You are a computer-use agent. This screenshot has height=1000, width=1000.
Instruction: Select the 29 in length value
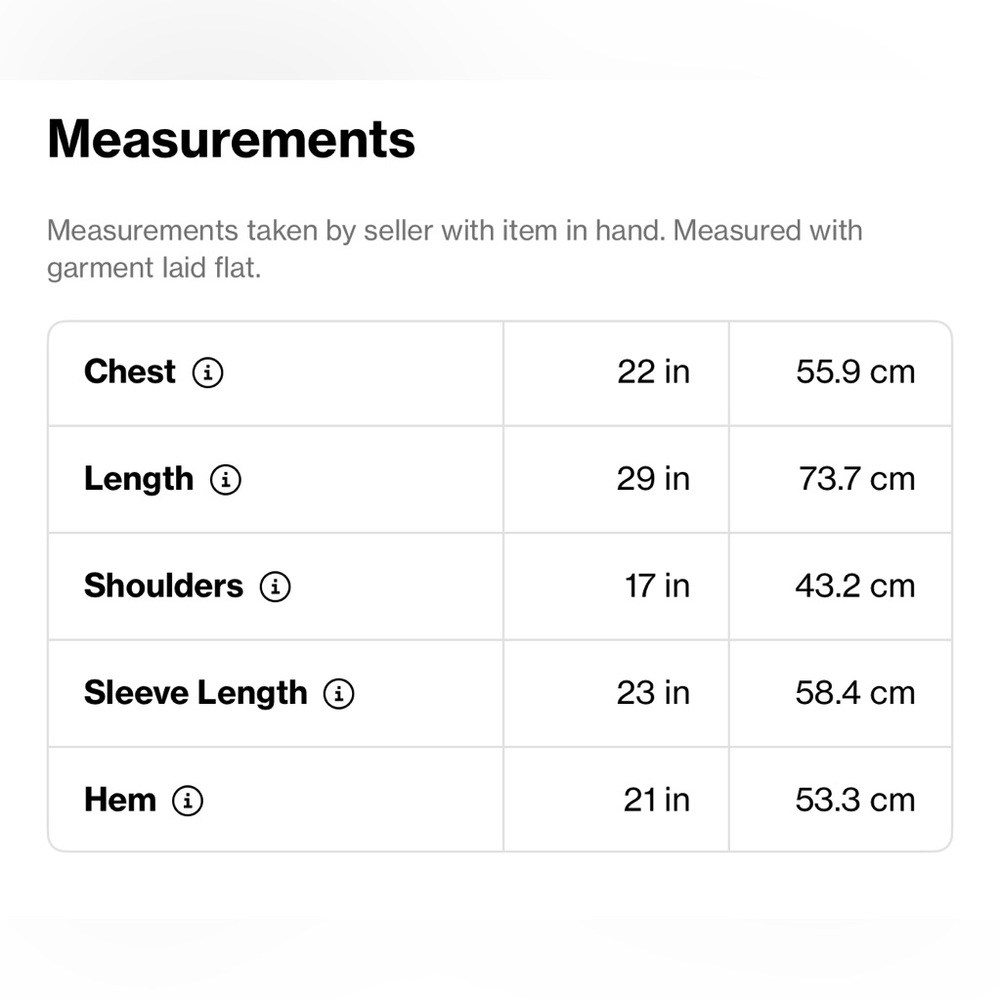tap(653, 479)
